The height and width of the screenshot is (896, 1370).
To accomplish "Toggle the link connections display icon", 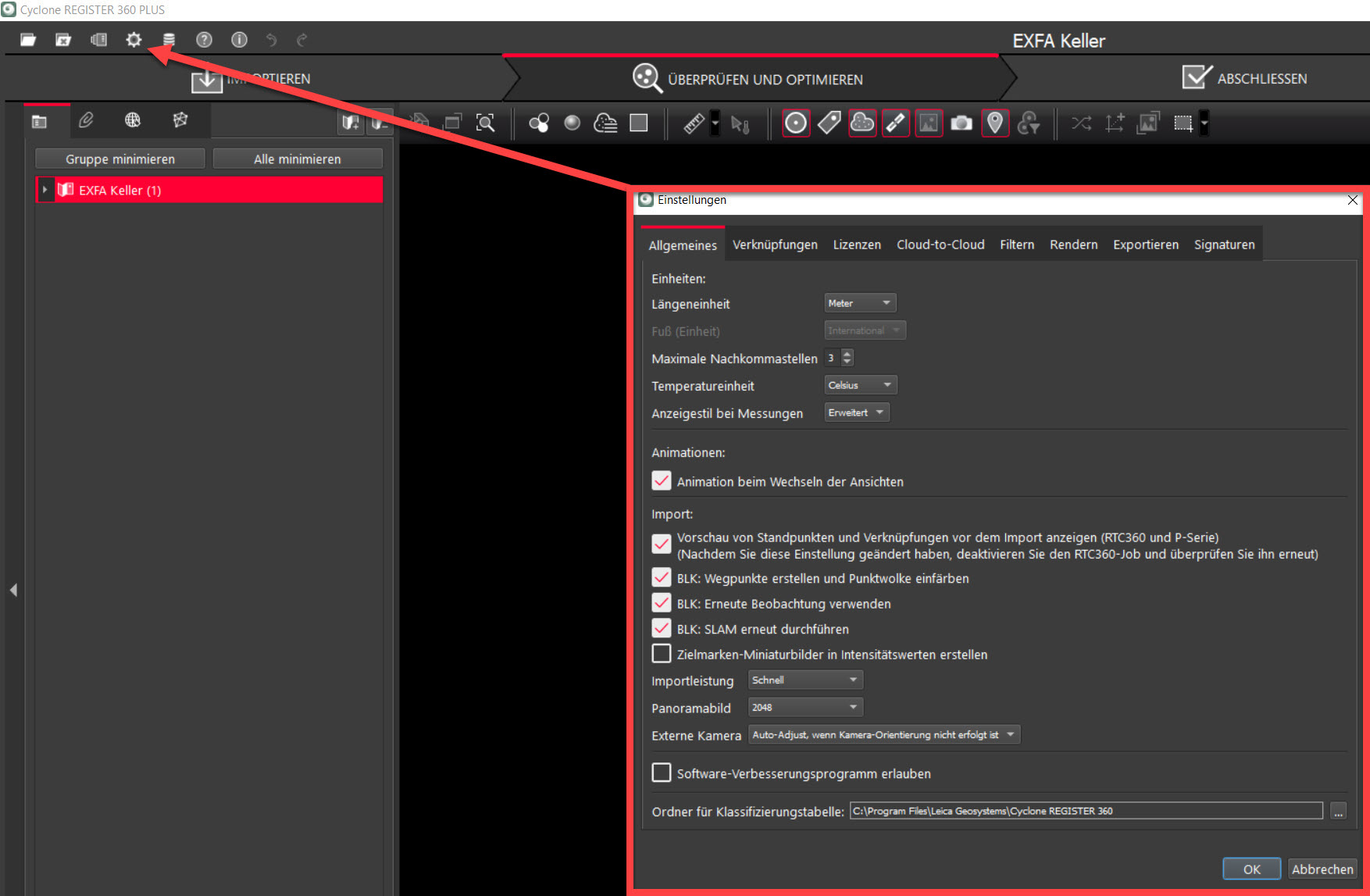I will coord(896,123).
